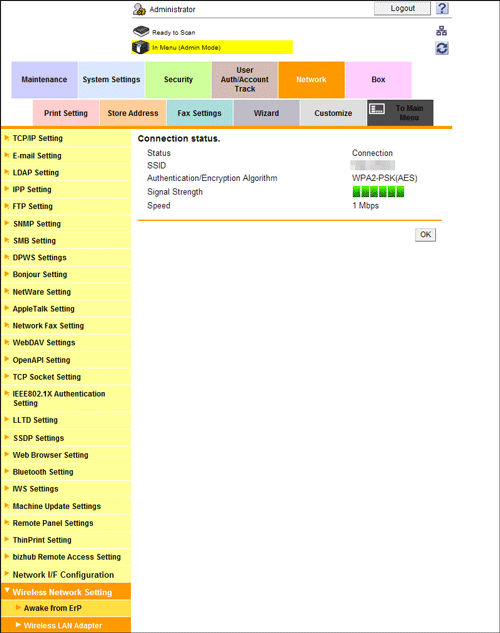Click the refresh arrows icon
Image resolution: width=500 pixels, height=633 pixels.
click(442, 48)
